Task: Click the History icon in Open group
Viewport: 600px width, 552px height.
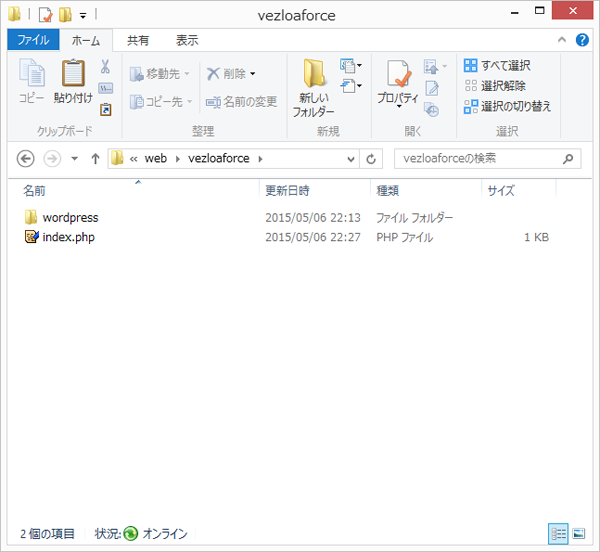Action: click(432, 109)
